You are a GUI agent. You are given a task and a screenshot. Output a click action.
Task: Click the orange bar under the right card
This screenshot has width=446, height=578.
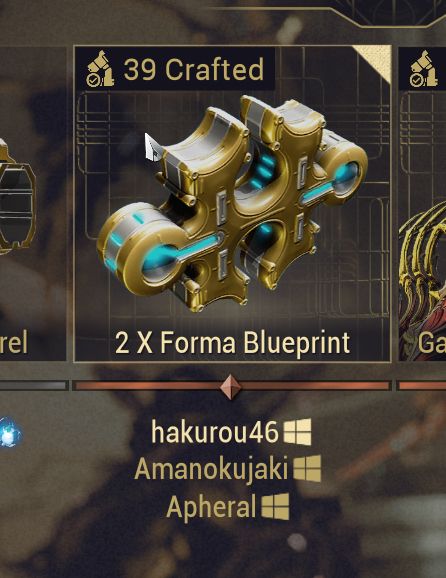pyautogui.click(x=421, y=386)
